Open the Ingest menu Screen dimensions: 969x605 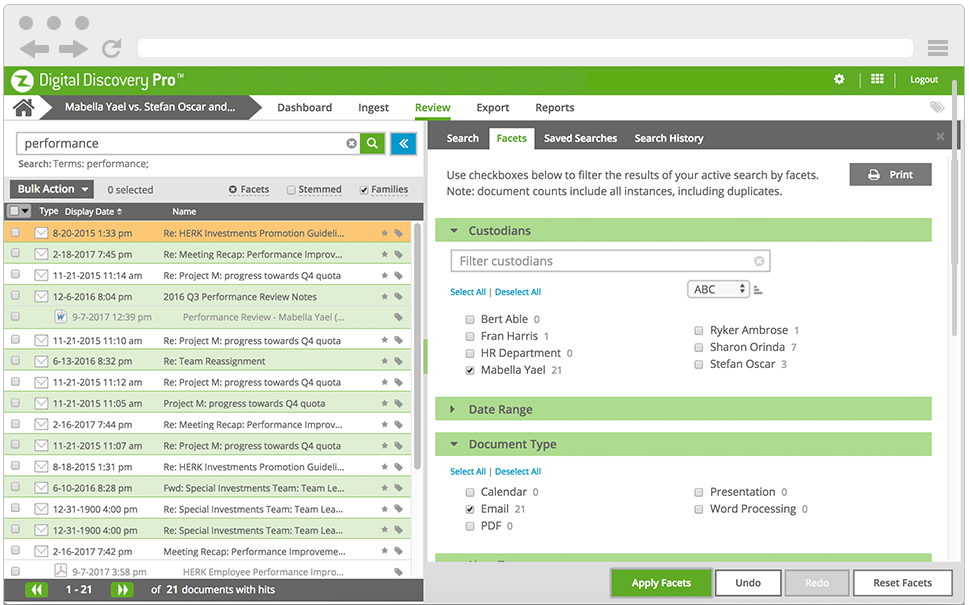coord(373,108)
